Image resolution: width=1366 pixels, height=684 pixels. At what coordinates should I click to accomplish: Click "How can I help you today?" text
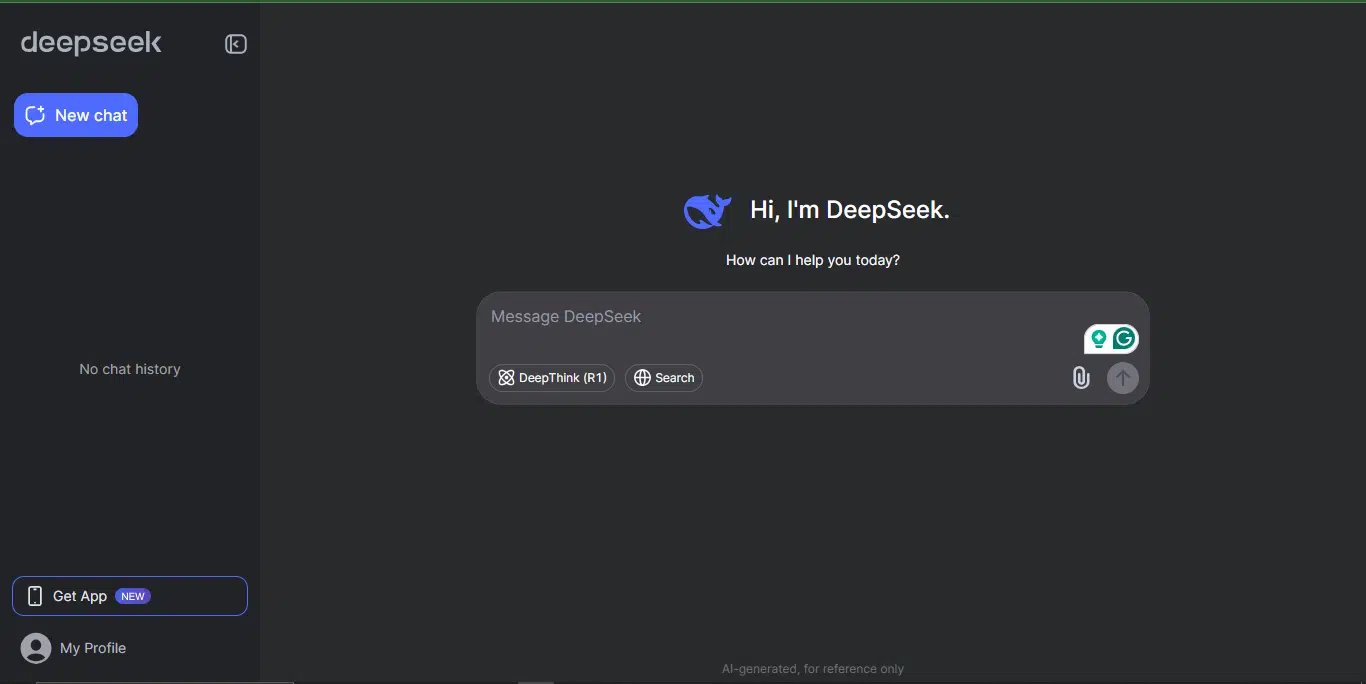(x=813, y=260)
